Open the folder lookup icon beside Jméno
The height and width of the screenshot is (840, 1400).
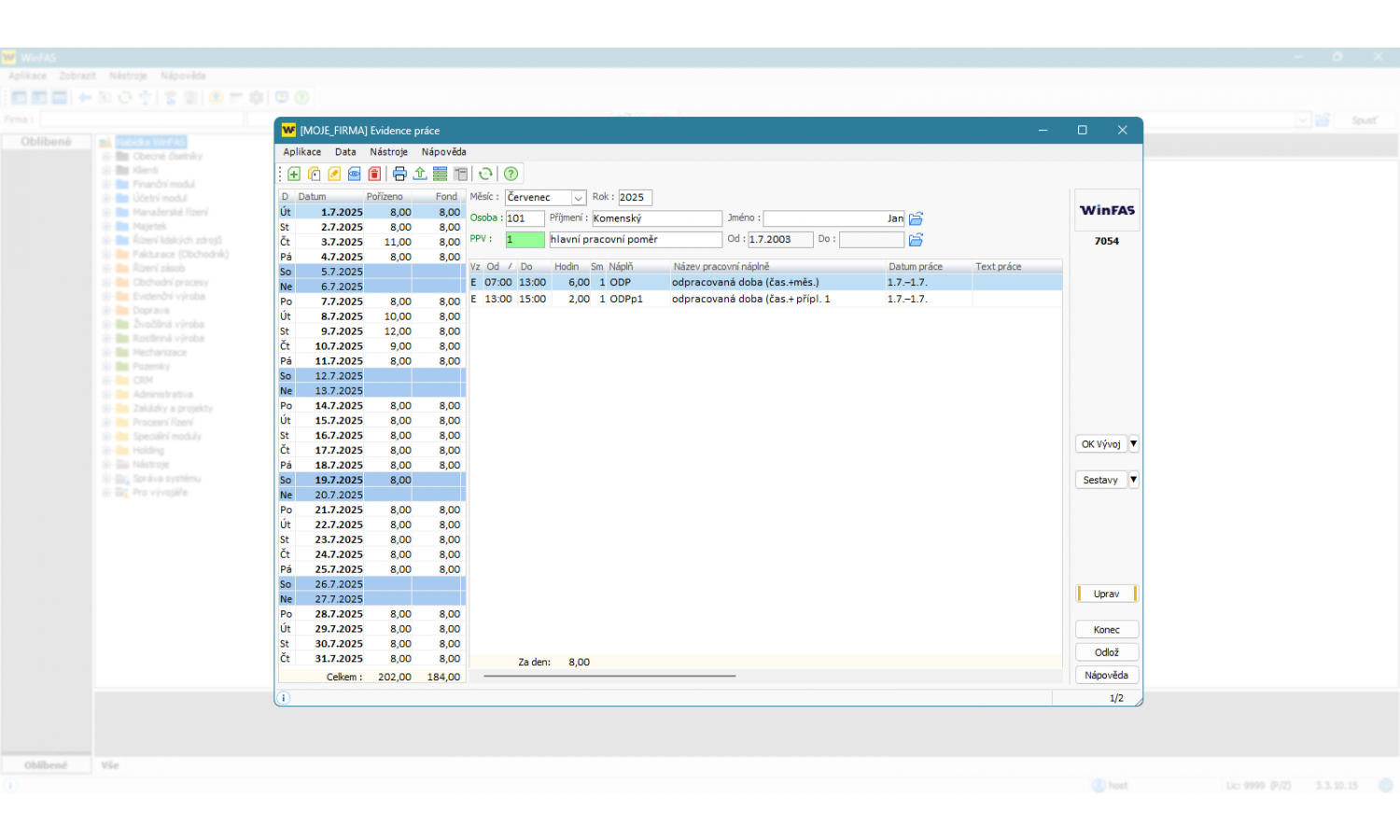[x=916, y=218]
